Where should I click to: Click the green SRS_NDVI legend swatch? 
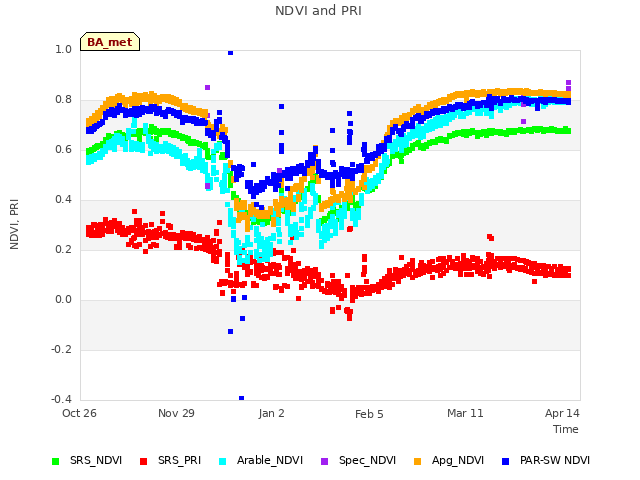pos(56,461)
